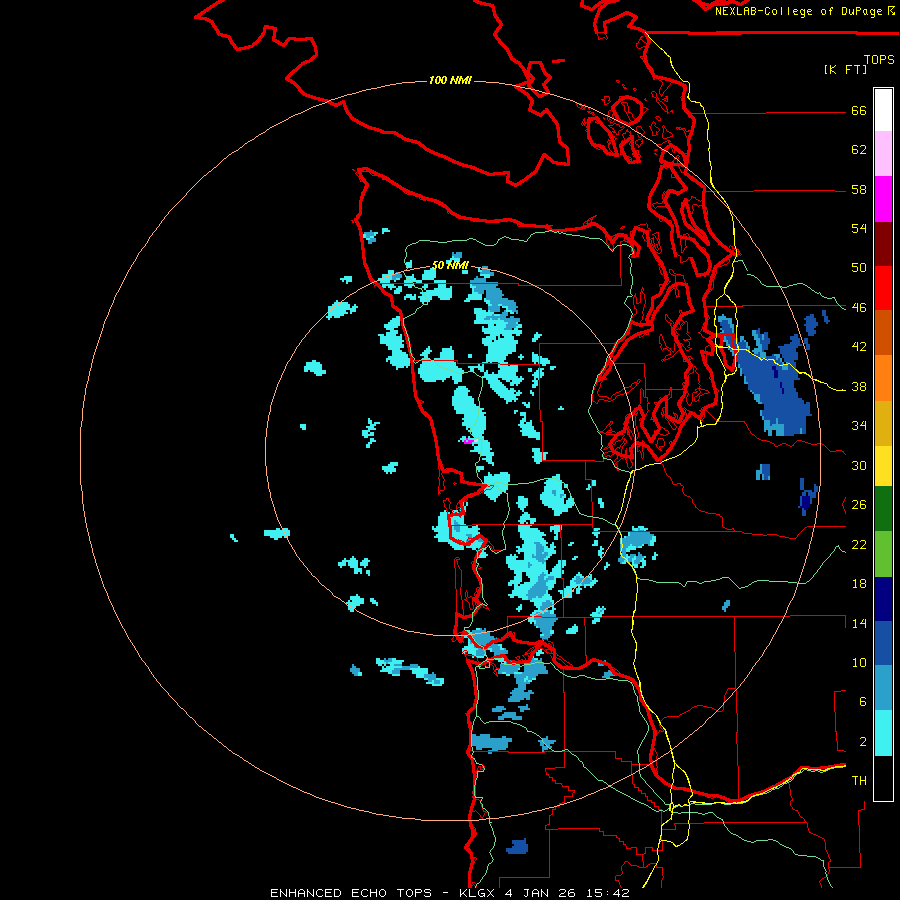Click the legend value 34
This screenshot has width=900, height=900.
coord(859,426)
